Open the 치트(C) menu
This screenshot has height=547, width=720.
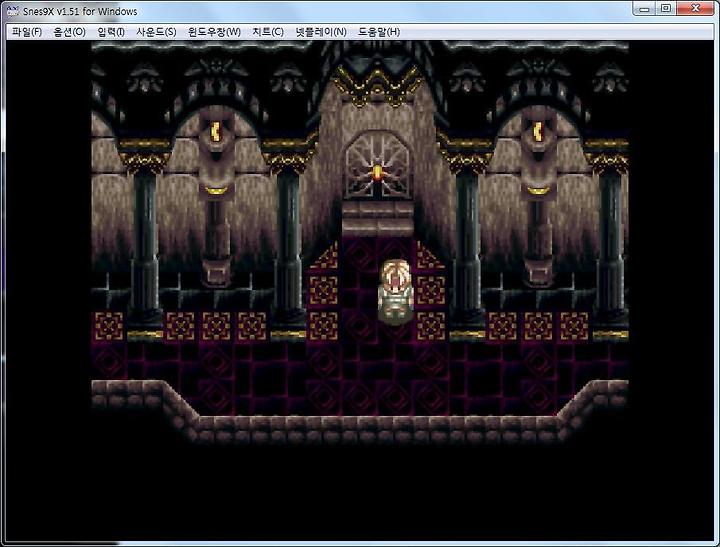coord(268,32)
